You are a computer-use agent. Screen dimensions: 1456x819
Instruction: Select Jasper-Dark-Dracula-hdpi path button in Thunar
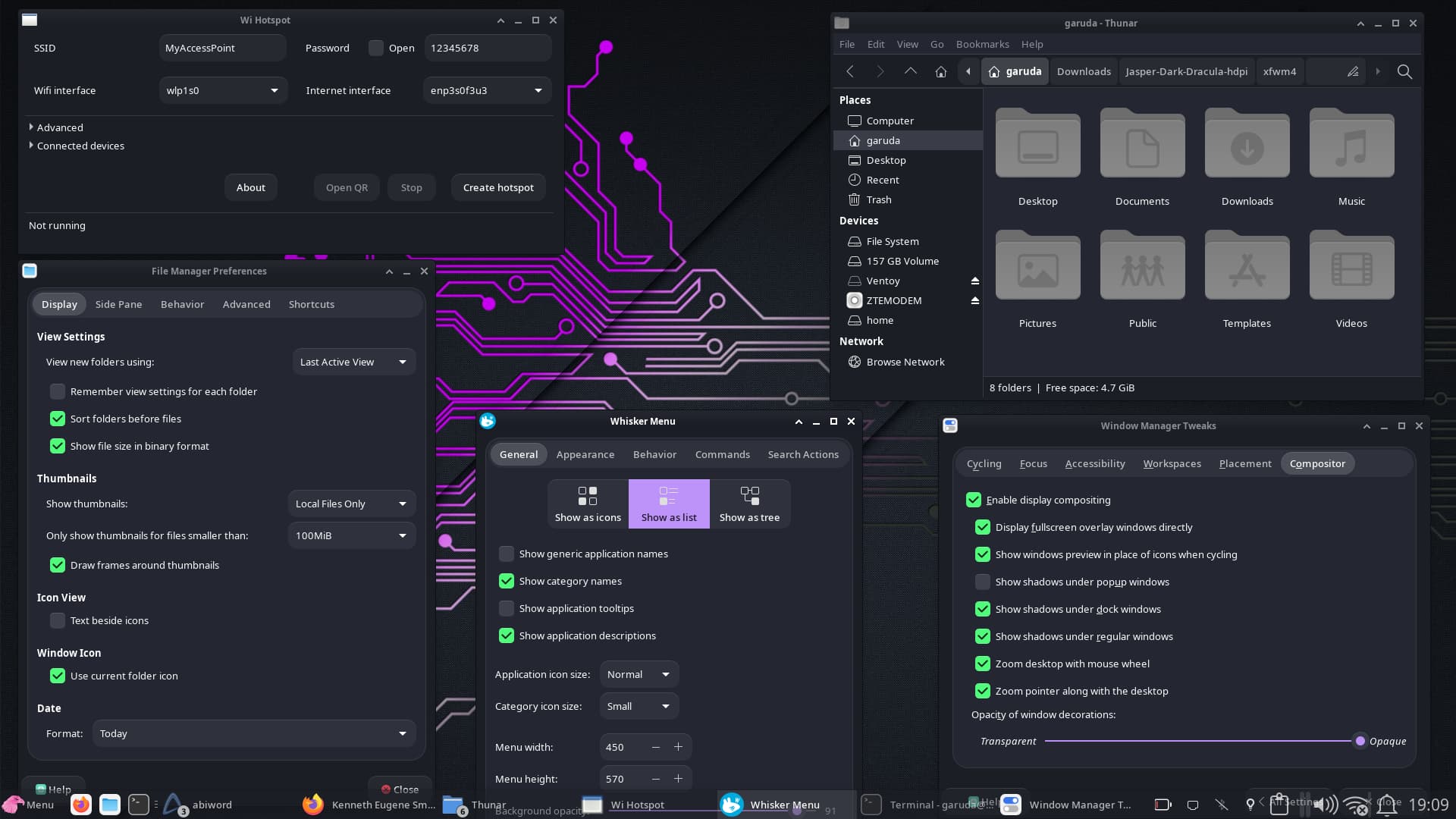click(1186, 71)
